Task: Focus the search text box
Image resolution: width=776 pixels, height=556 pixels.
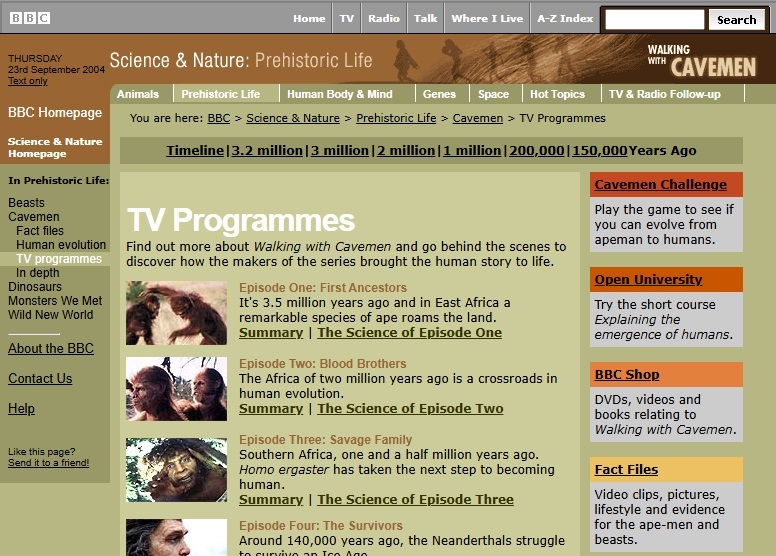Action: pos(654,20)
